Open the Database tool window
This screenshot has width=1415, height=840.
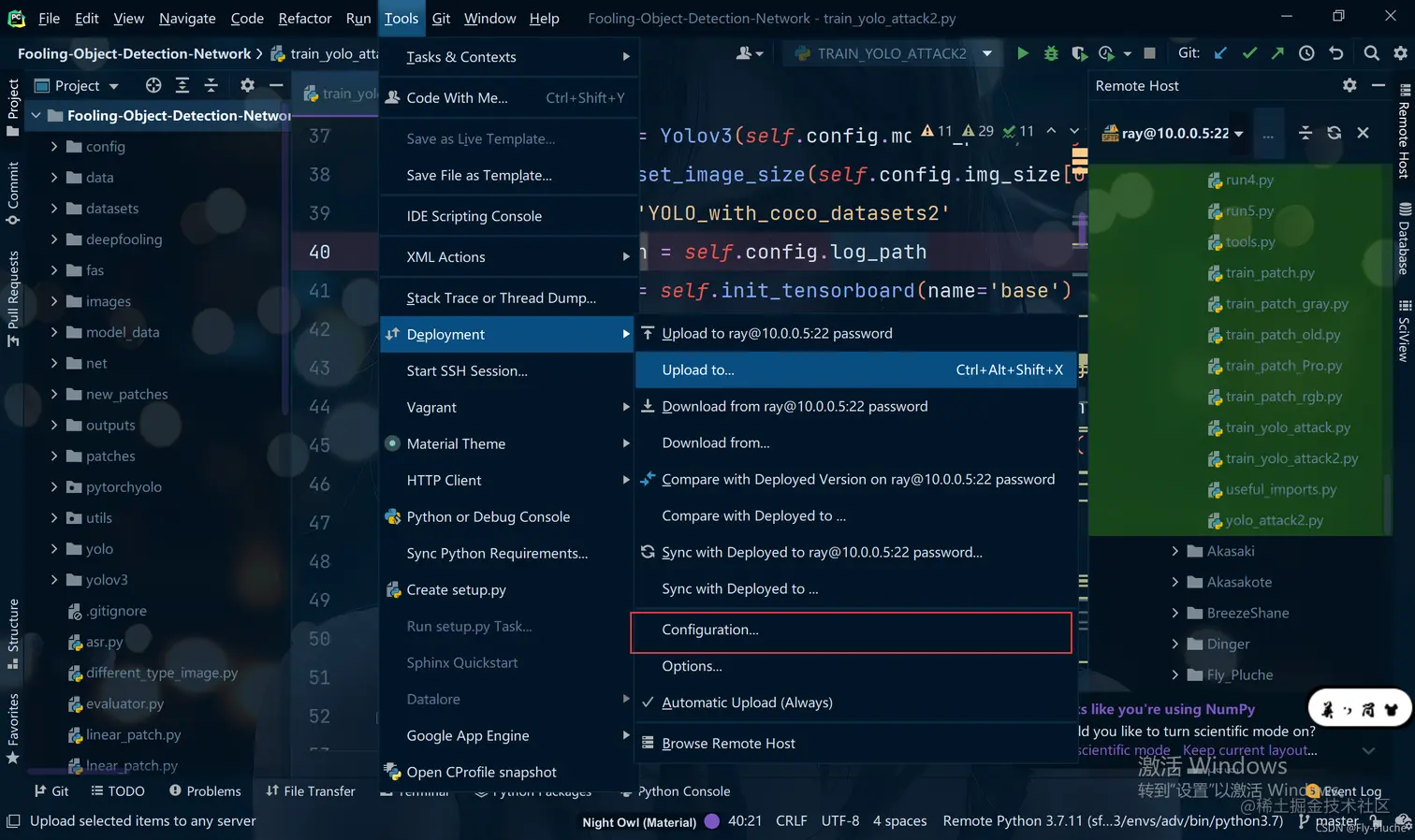[1404, 238]
